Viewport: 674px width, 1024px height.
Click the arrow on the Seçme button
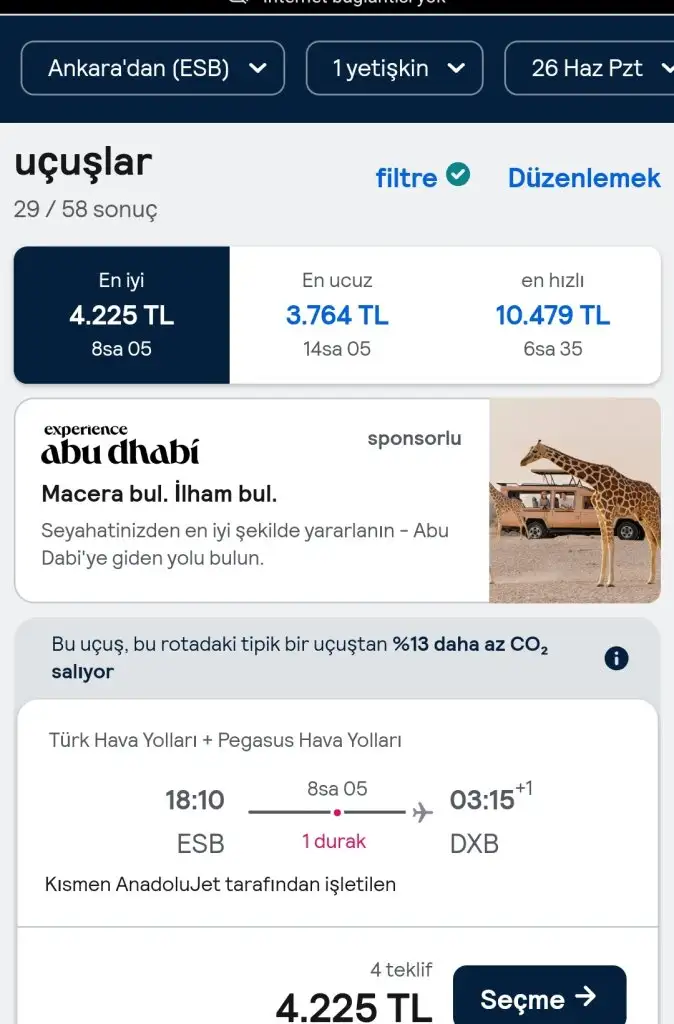(587, 996)
